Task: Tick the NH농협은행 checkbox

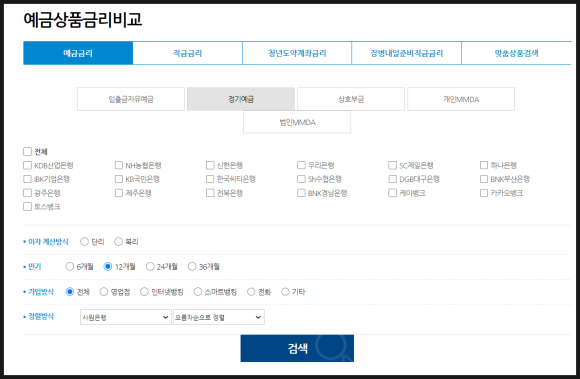Action: [x=119, y=165]
